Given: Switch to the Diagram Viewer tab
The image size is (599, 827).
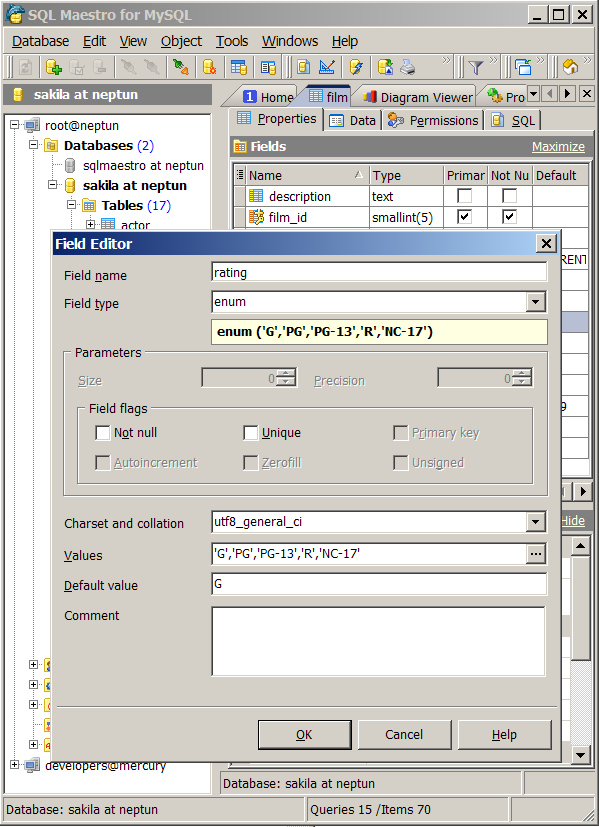Looking at the screenshot, I should point(418,97).
